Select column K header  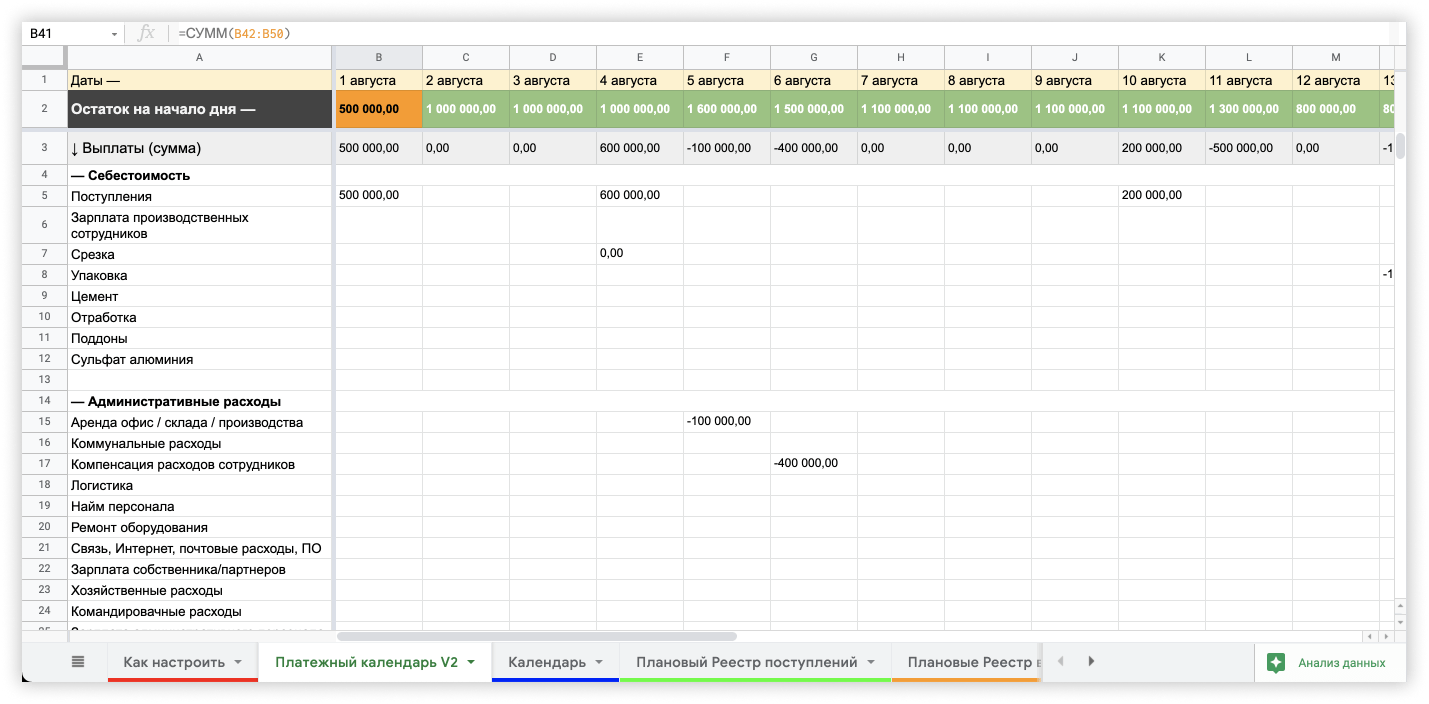pyautogui.click(x=1161, y=57)
